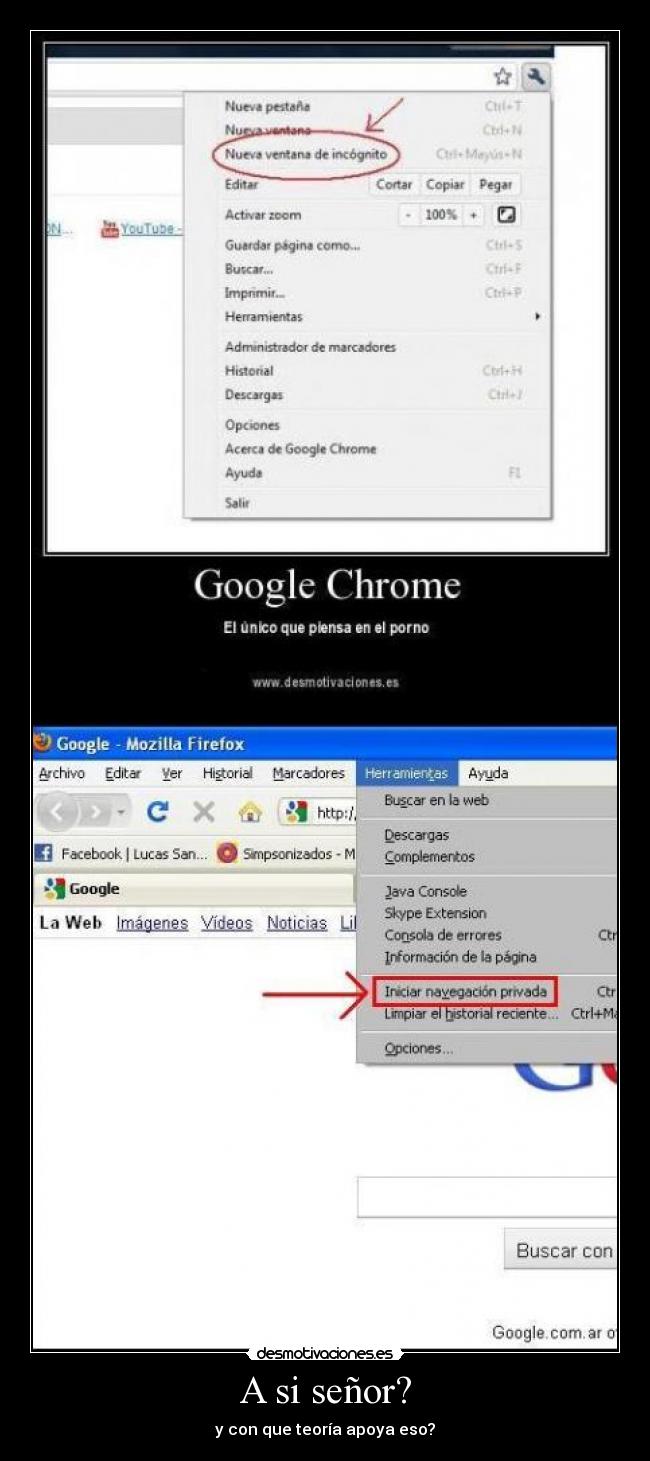Select Nueva ventana de incógnito
The image size is (650, 1461).
coord(306,155)
